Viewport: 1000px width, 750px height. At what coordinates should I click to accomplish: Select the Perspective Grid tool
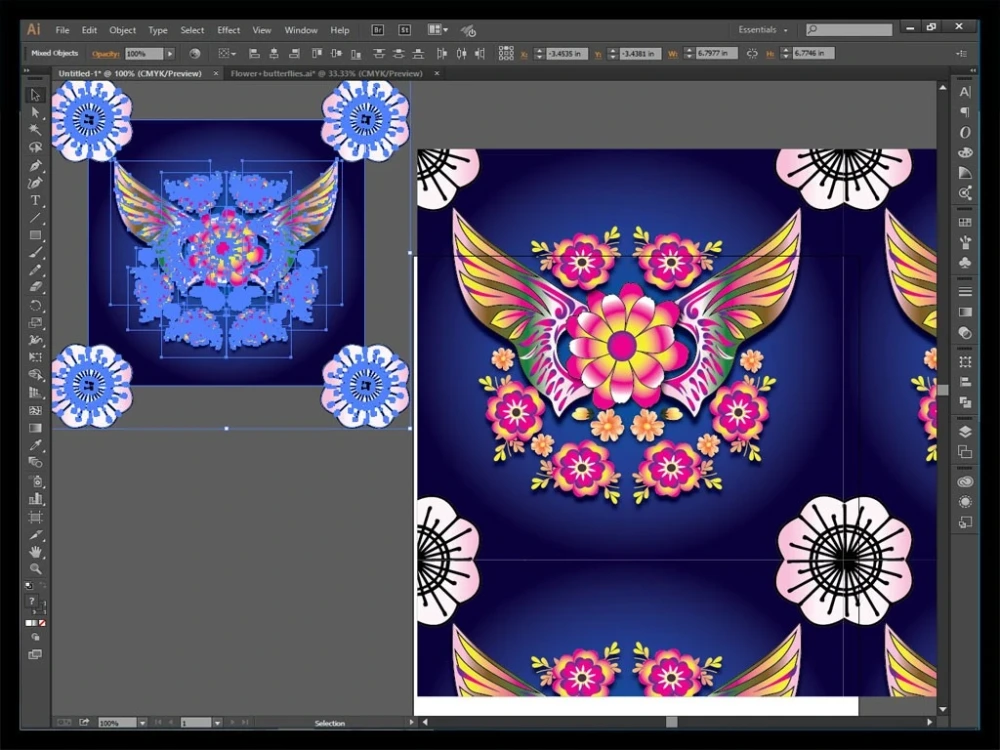click(35, 393)
